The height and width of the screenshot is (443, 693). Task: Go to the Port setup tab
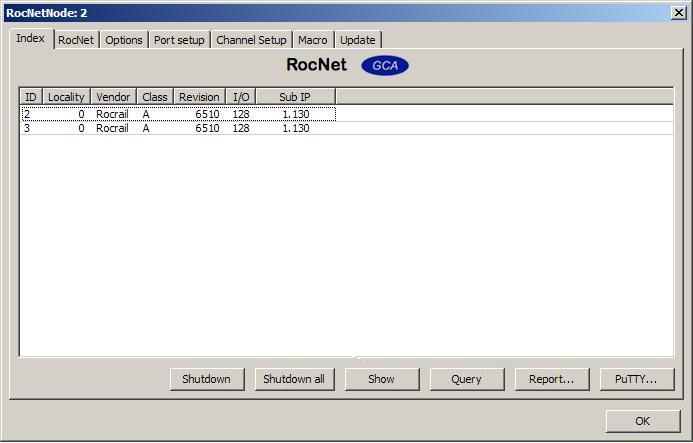tap(179, 40)
